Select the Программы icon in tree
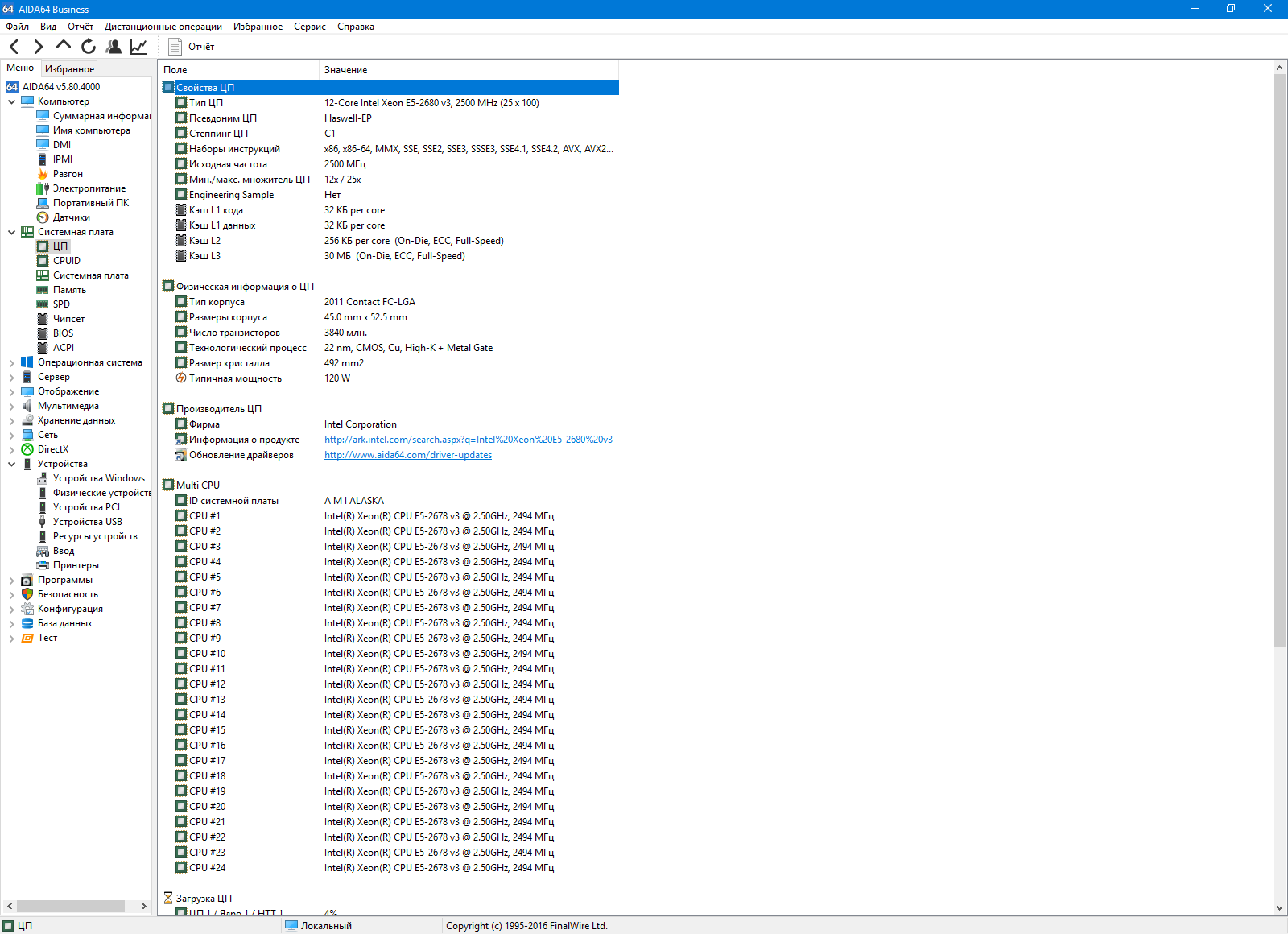The image size is (1288, 934). coord(27,580)
